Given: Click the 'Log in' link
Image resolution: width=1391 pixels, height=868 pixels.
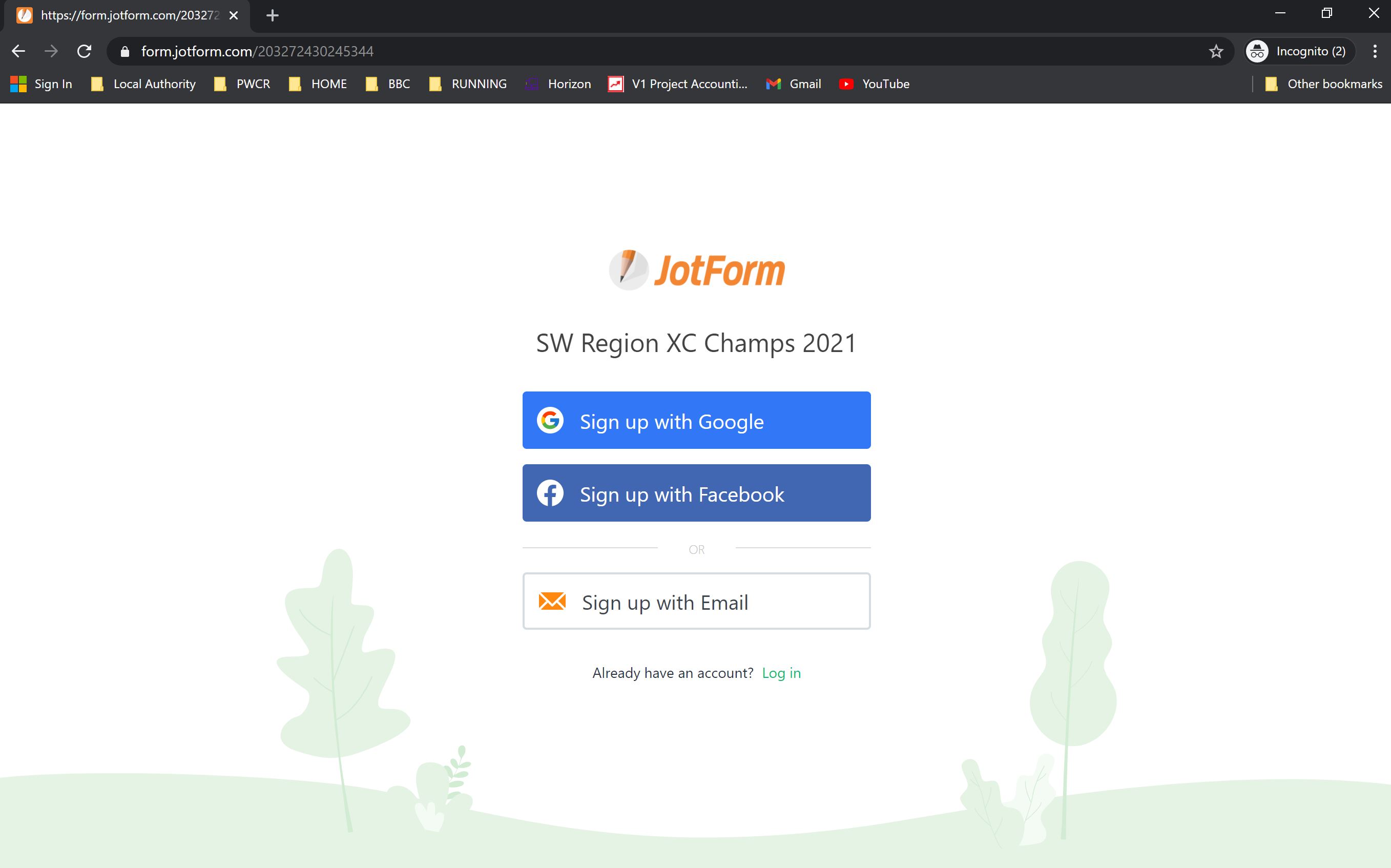Looking at the screenshot, I should 782,672.
